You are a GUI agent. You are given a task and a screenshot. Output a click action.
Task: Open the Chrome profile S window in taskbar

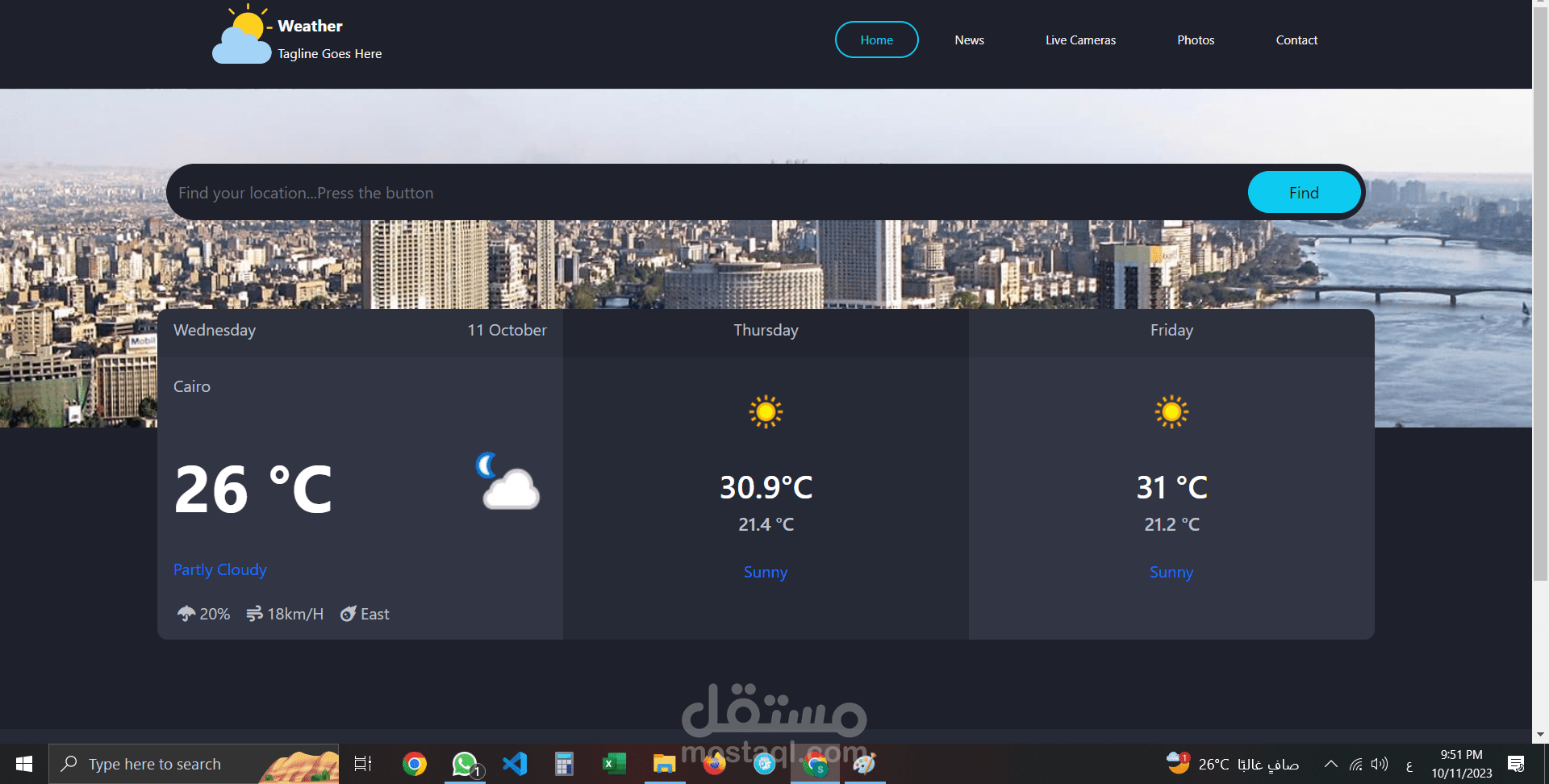(815, 764)
